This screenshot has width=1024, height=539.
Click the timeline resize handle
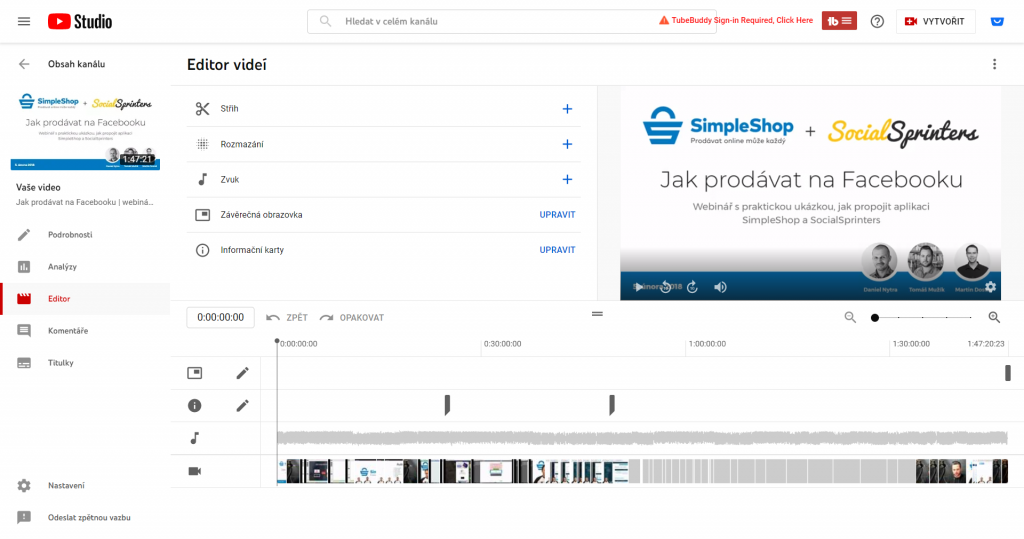click(598, 314)
